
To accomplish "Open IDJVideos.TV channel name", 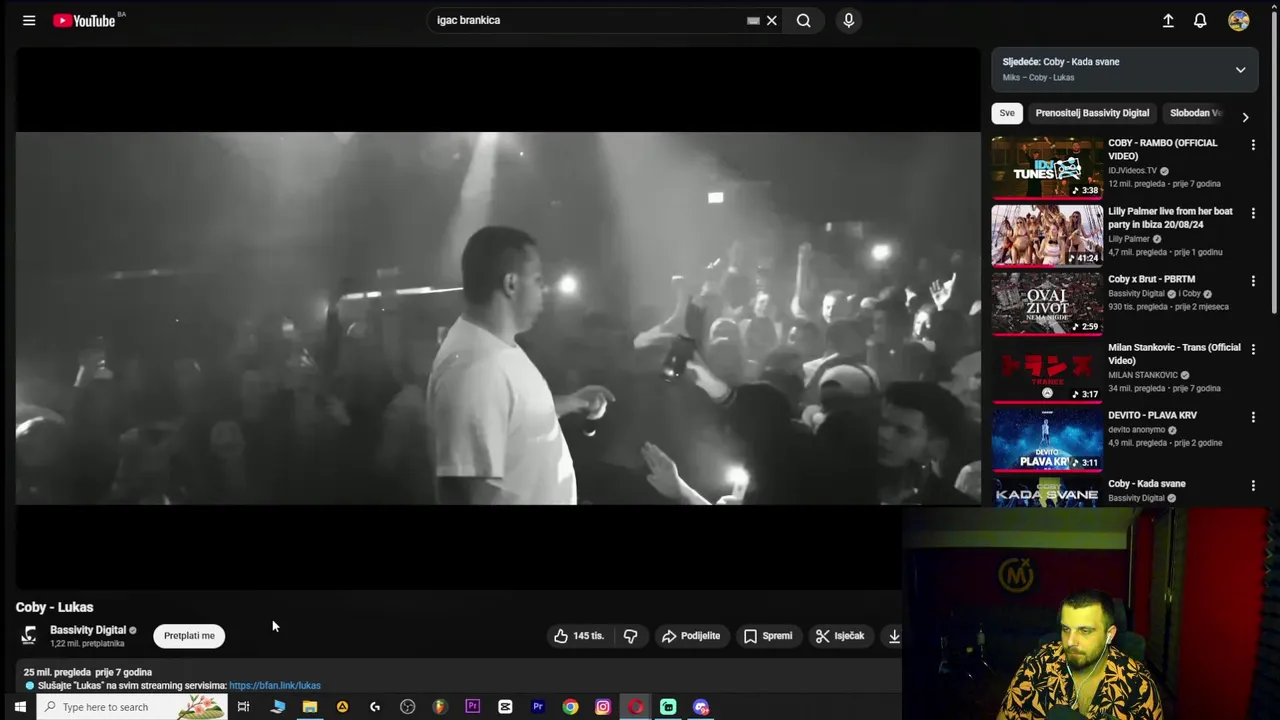I will (x=1132, y=171).
